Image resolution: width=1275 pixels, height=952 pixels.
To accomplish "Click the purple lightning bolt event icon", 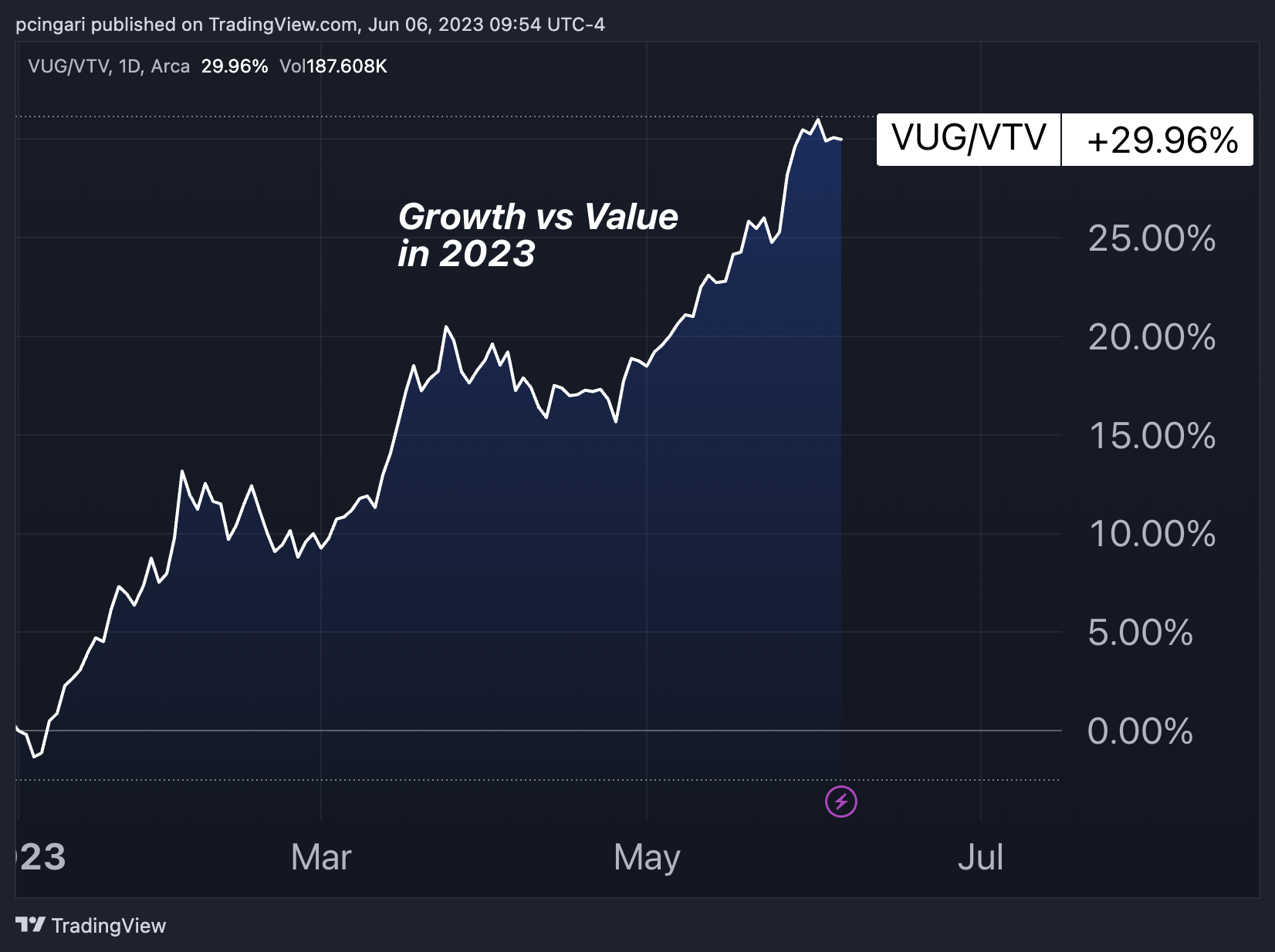I will point(841,802).
